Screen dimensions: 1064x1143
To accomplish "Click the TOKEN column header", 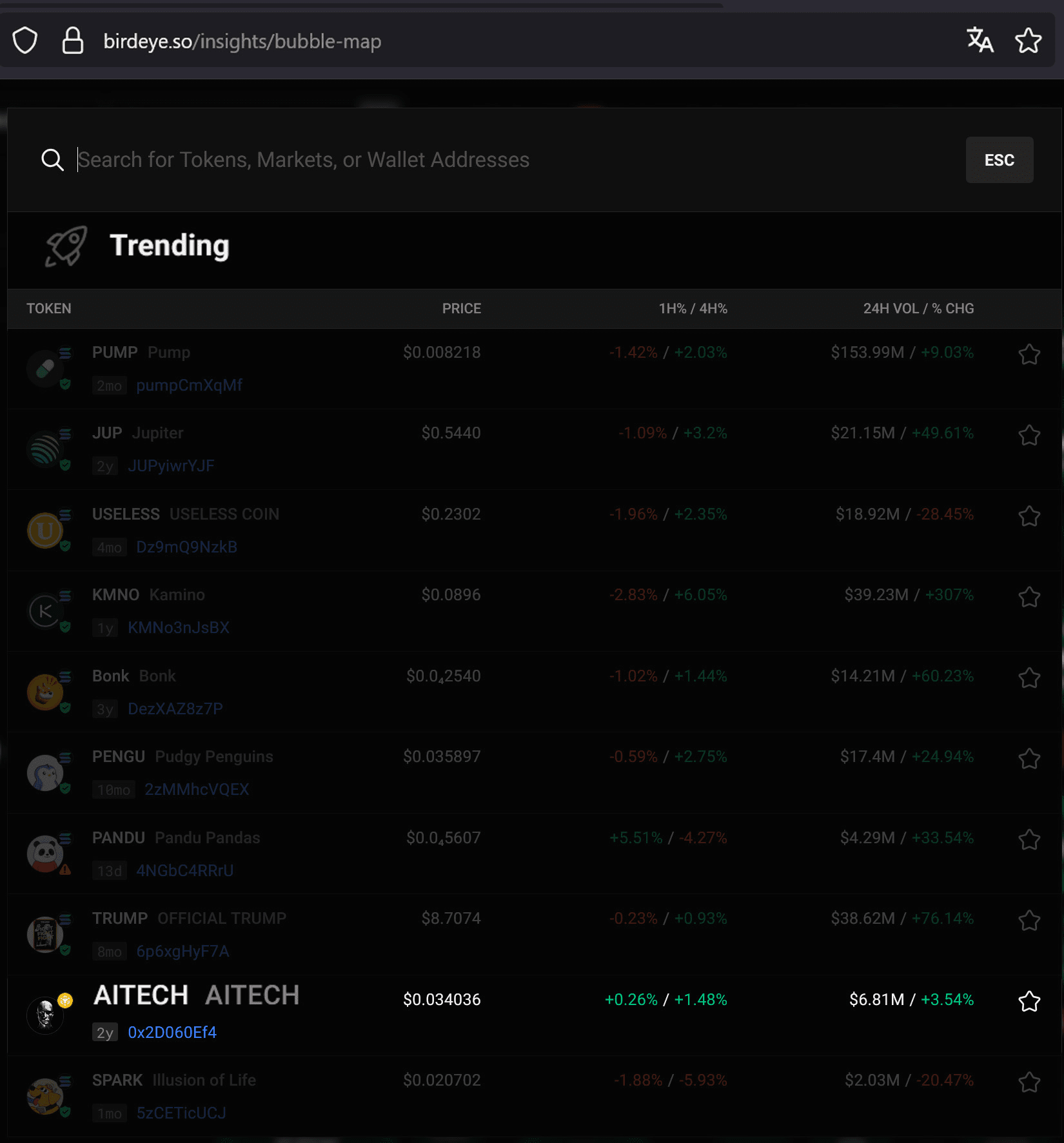I will tap(49, 309).
